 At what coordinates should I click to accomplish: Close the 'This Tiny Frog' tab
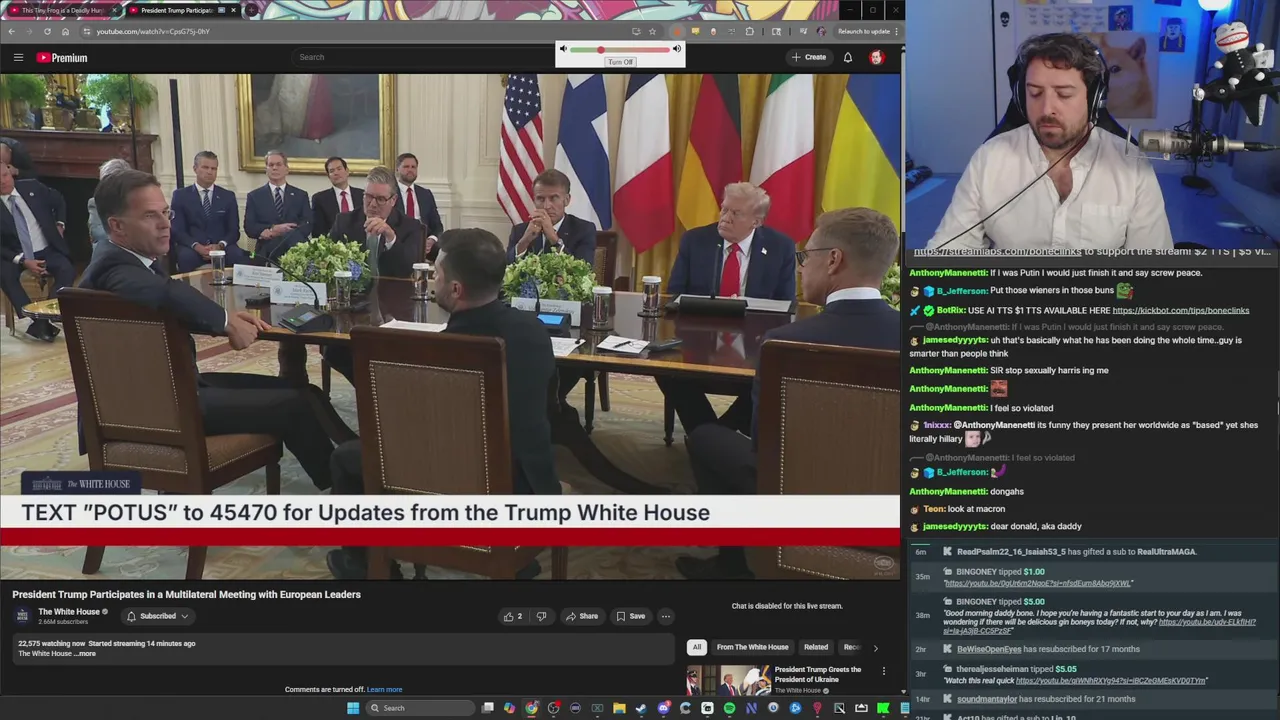(x=115, y=10)
